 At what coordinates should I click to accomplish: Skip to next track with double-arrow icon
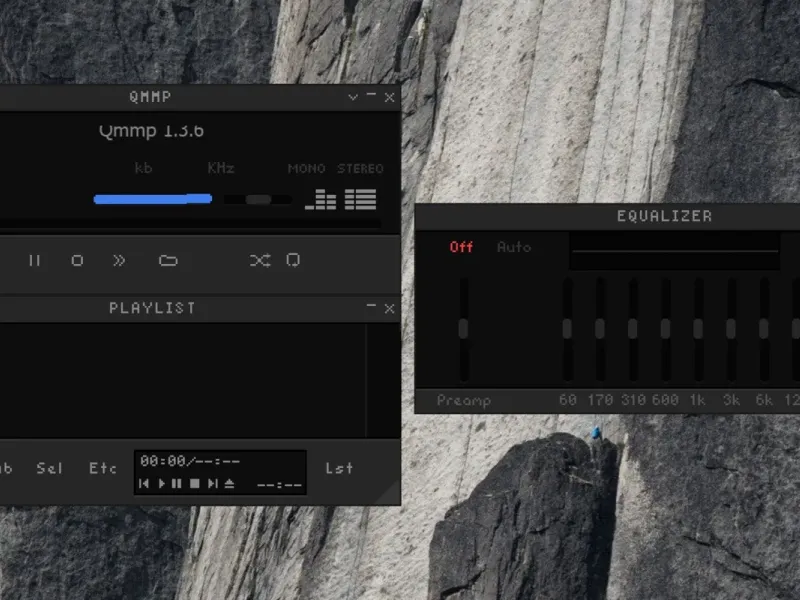(119, 261)
